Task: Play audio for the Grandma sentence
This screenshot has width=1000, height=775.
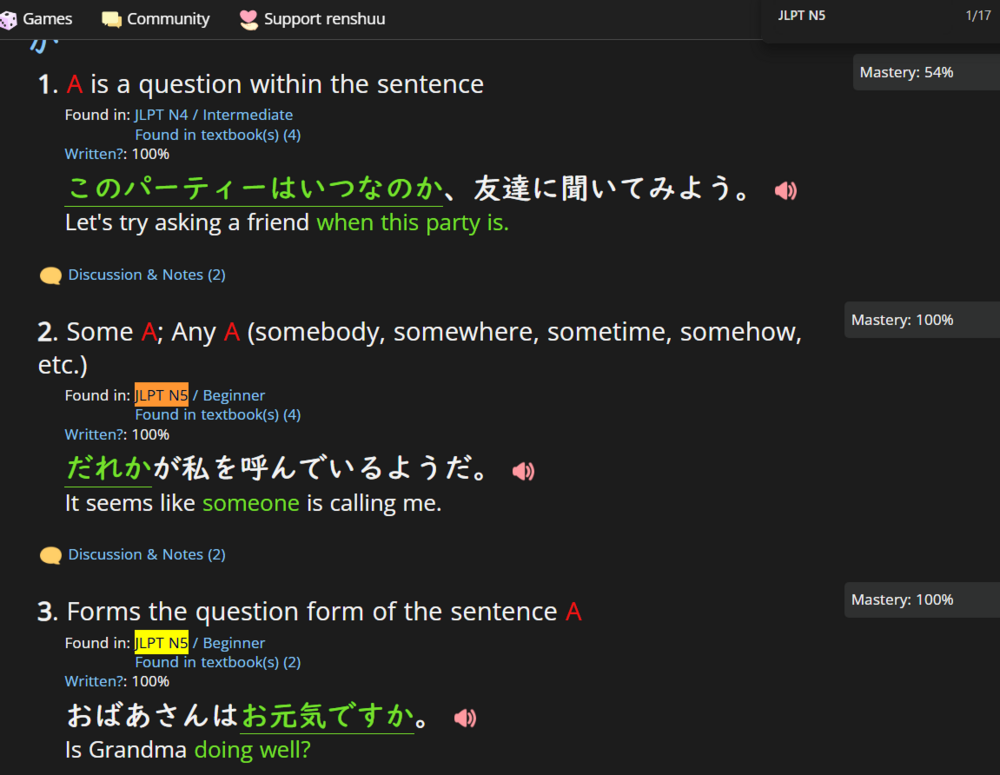Action: click(464, 717)
